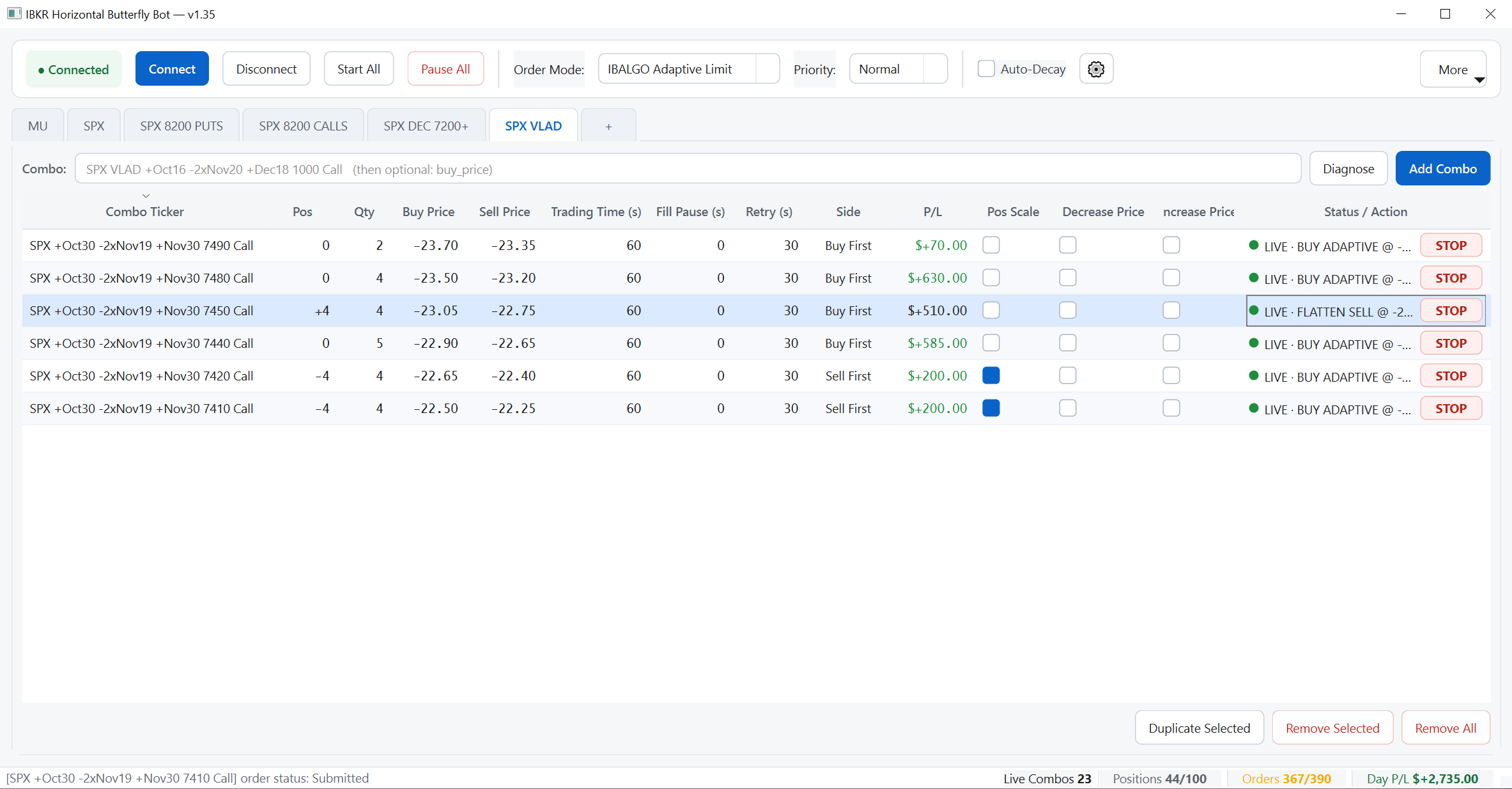Screen dimensions: 1512x789
Task: Click Remove Selected button
Action: (x=1332, y=728)
